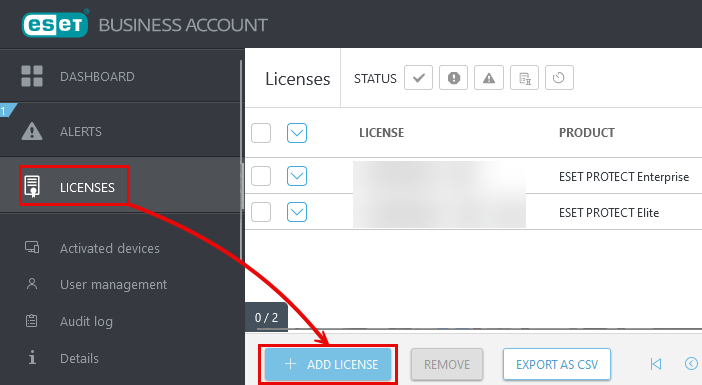Check the ESET PROTECT Elite row checkbox

(261, 212)
